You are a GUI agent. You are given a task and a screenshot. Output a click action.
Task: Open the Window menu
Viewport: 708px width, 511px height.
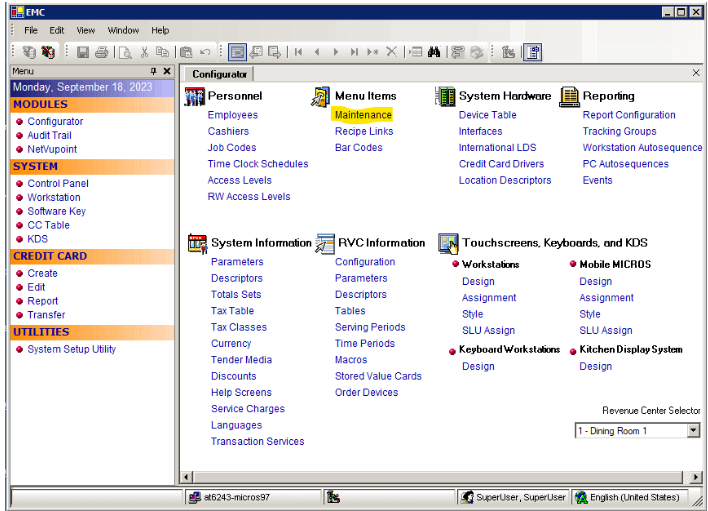[x=123, y=31]
